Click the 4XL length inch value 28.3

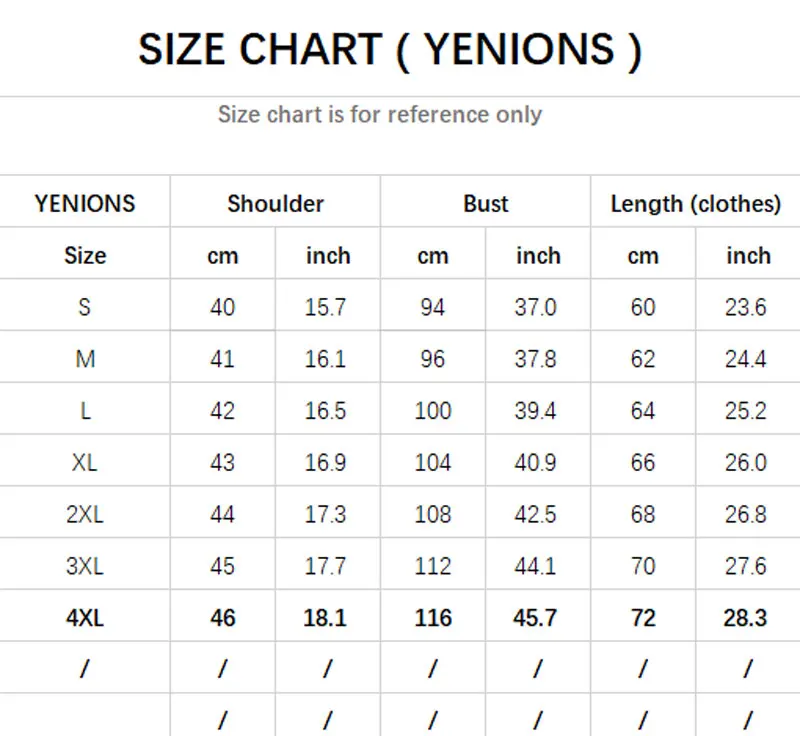pos(745,618)
